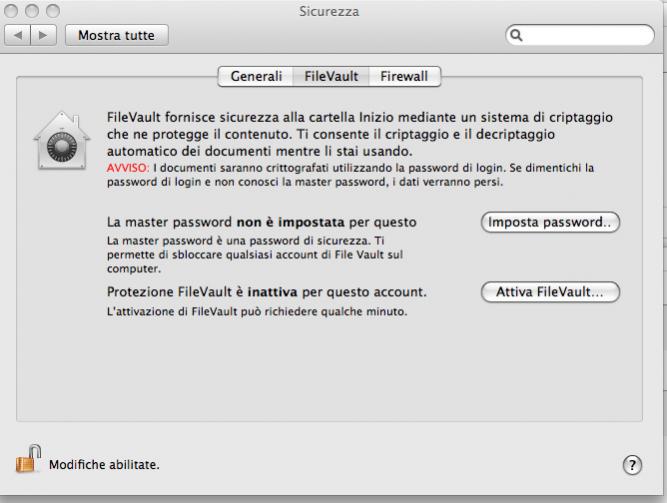Close the Sicurezza window
The image size is (667, 503).
coord(11,11)
